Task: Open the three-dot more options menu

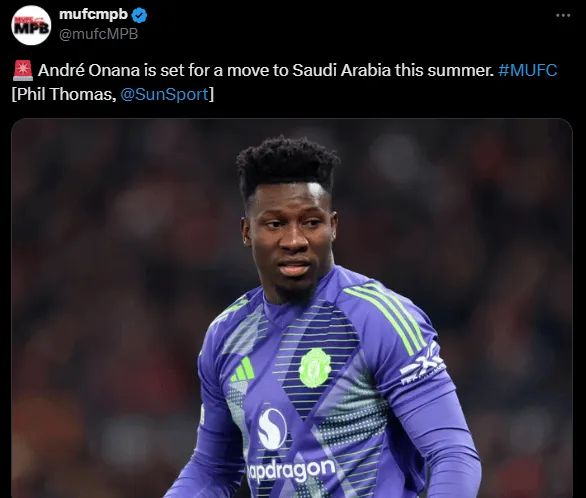Action: (563, 15)
